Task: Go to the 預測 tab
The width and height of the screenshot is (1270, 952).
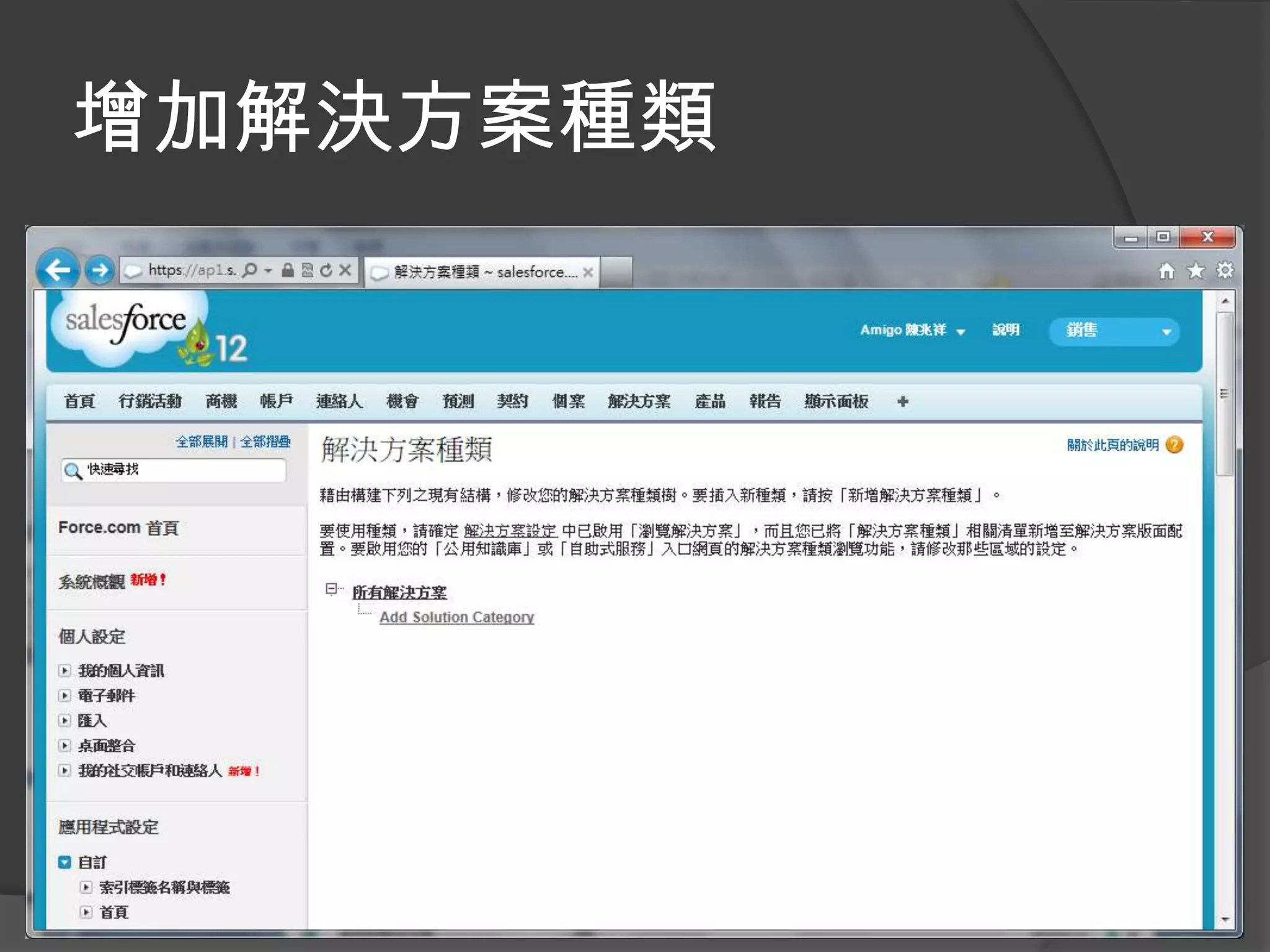Action: click(458, 402)
